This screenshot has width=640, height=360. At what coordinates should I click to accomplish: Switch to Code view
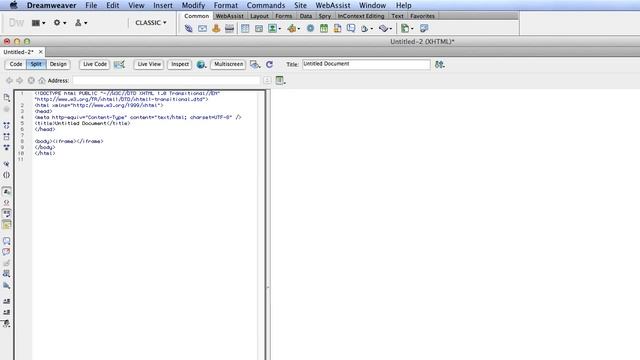(16, 64)
